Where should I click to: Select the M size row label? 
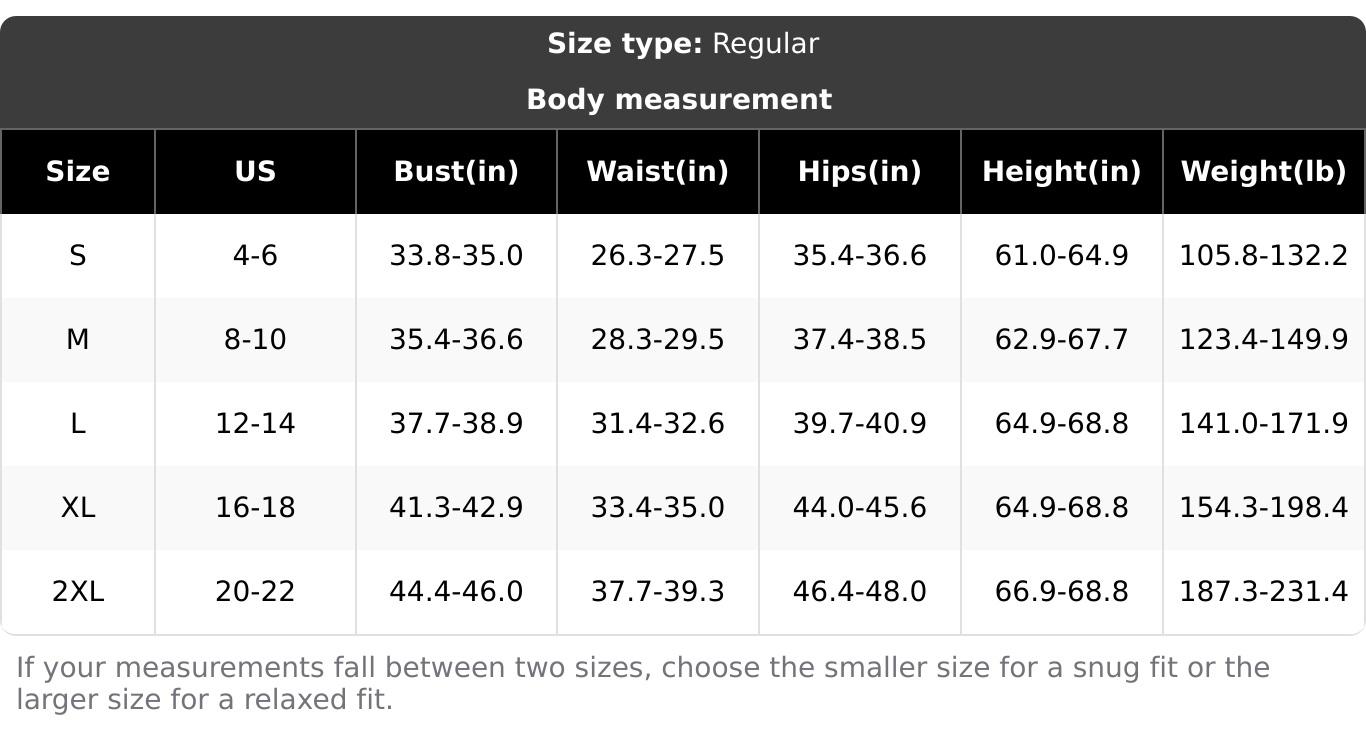tap(77, 340)
